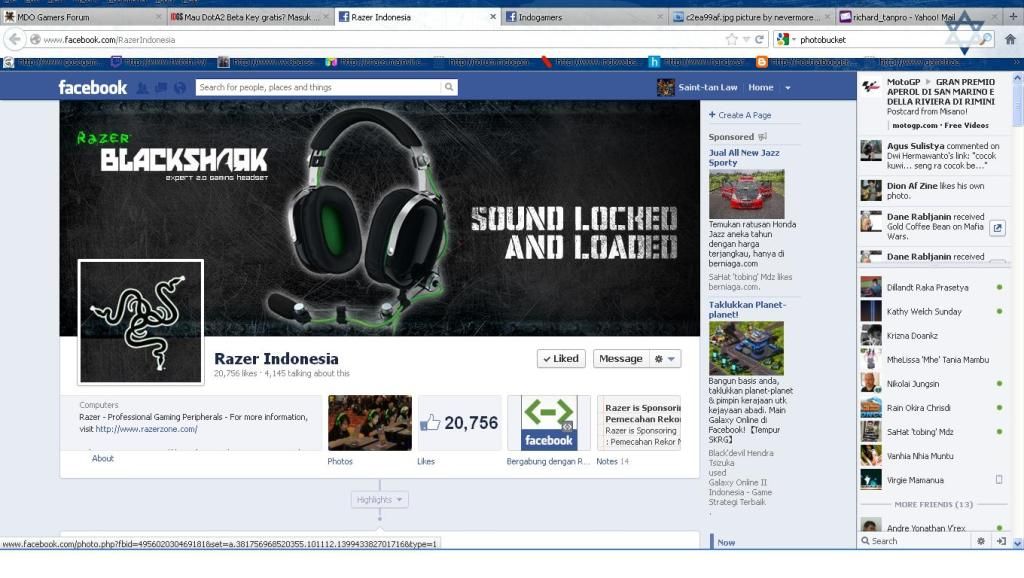Click the Message button
This screenshot has height=578, width=1024.
pos(620,359)
